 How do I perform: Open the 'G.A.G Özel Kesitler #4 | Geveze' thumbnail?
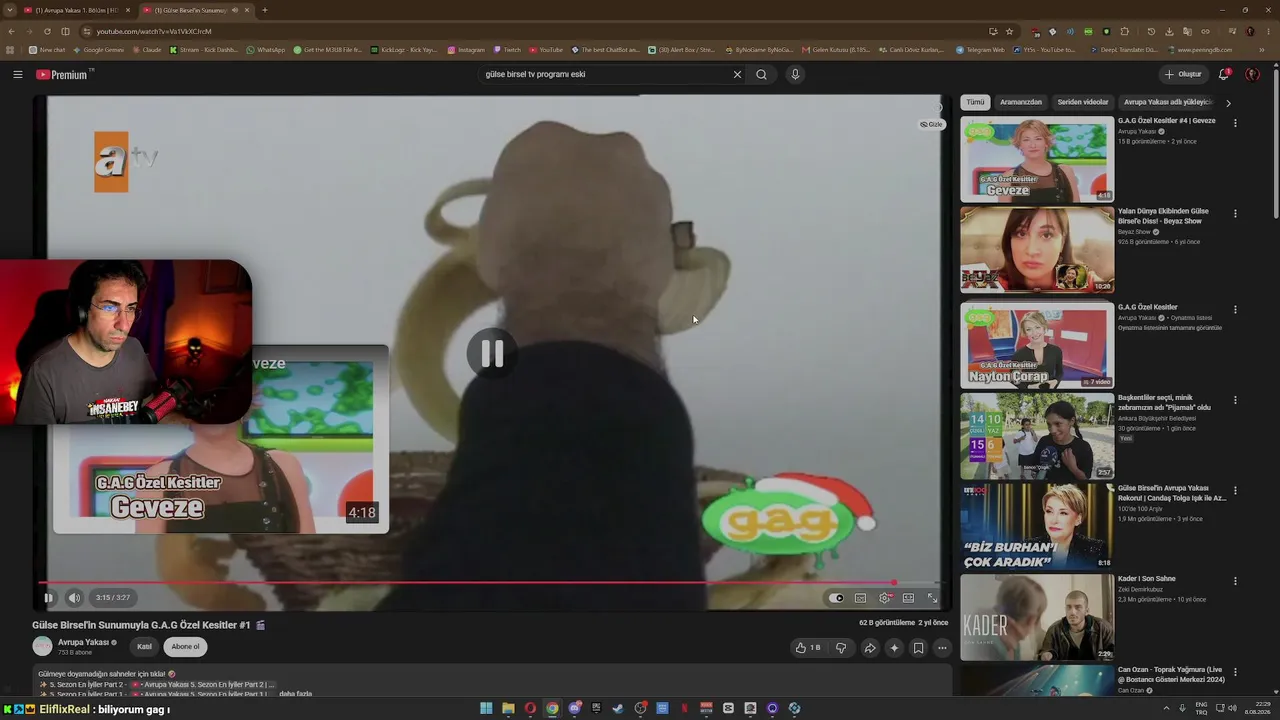[x=1037, y=160]
